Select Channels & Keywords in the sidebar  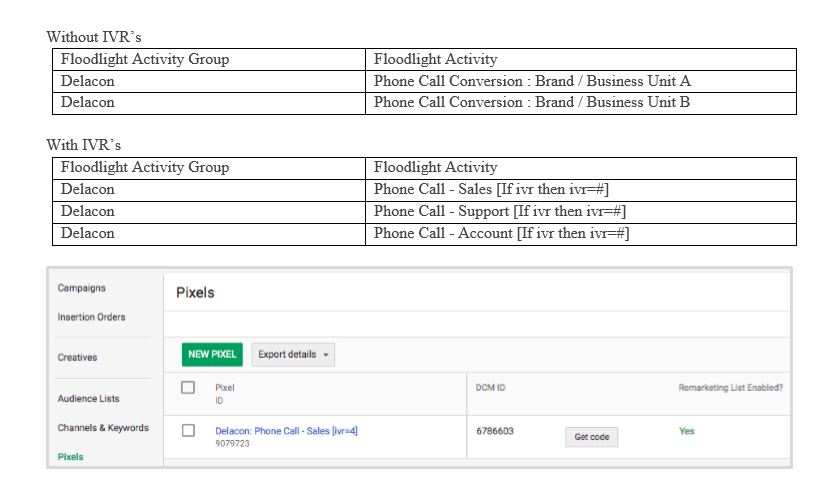point(103,428)
